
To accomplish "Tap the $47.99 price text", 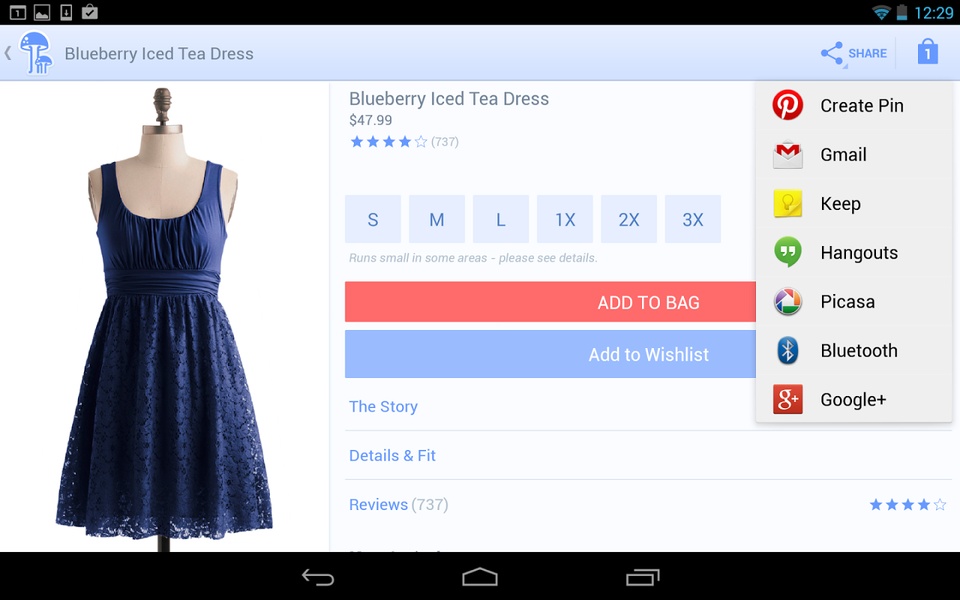I will pos(370,120).
